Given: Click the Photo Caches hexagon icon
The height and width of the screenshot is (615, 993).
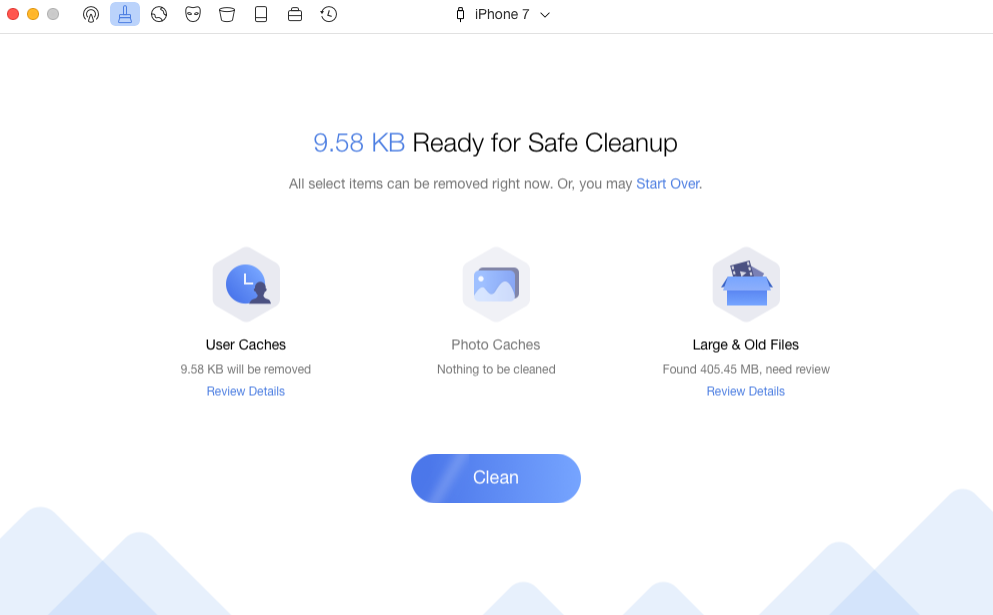Looking at the screenshot, I should pos(496,284).
